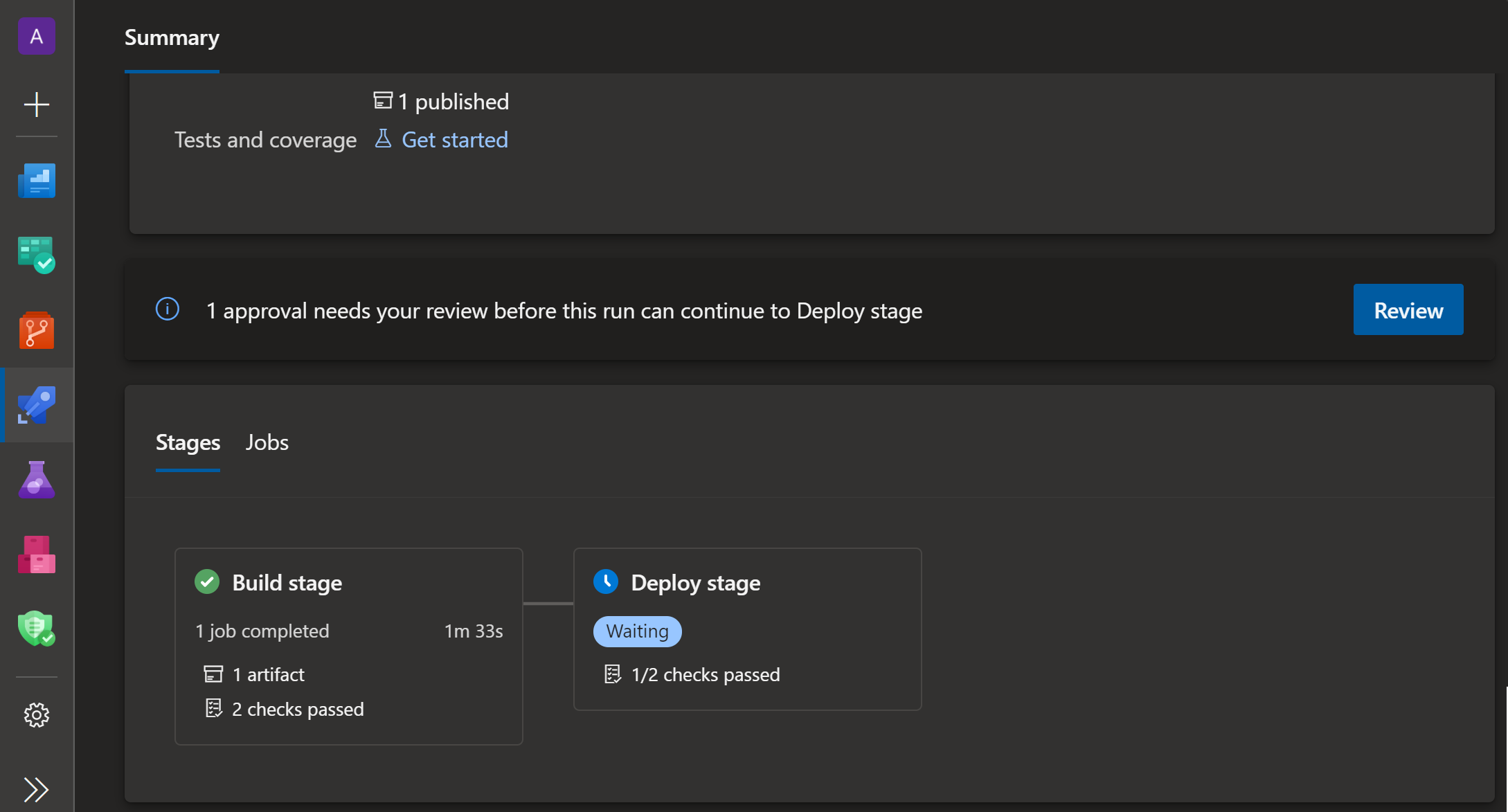This screenshot has width=1508, height=812.
Task: Open Project settings gear icon
Action: [36, 715]
